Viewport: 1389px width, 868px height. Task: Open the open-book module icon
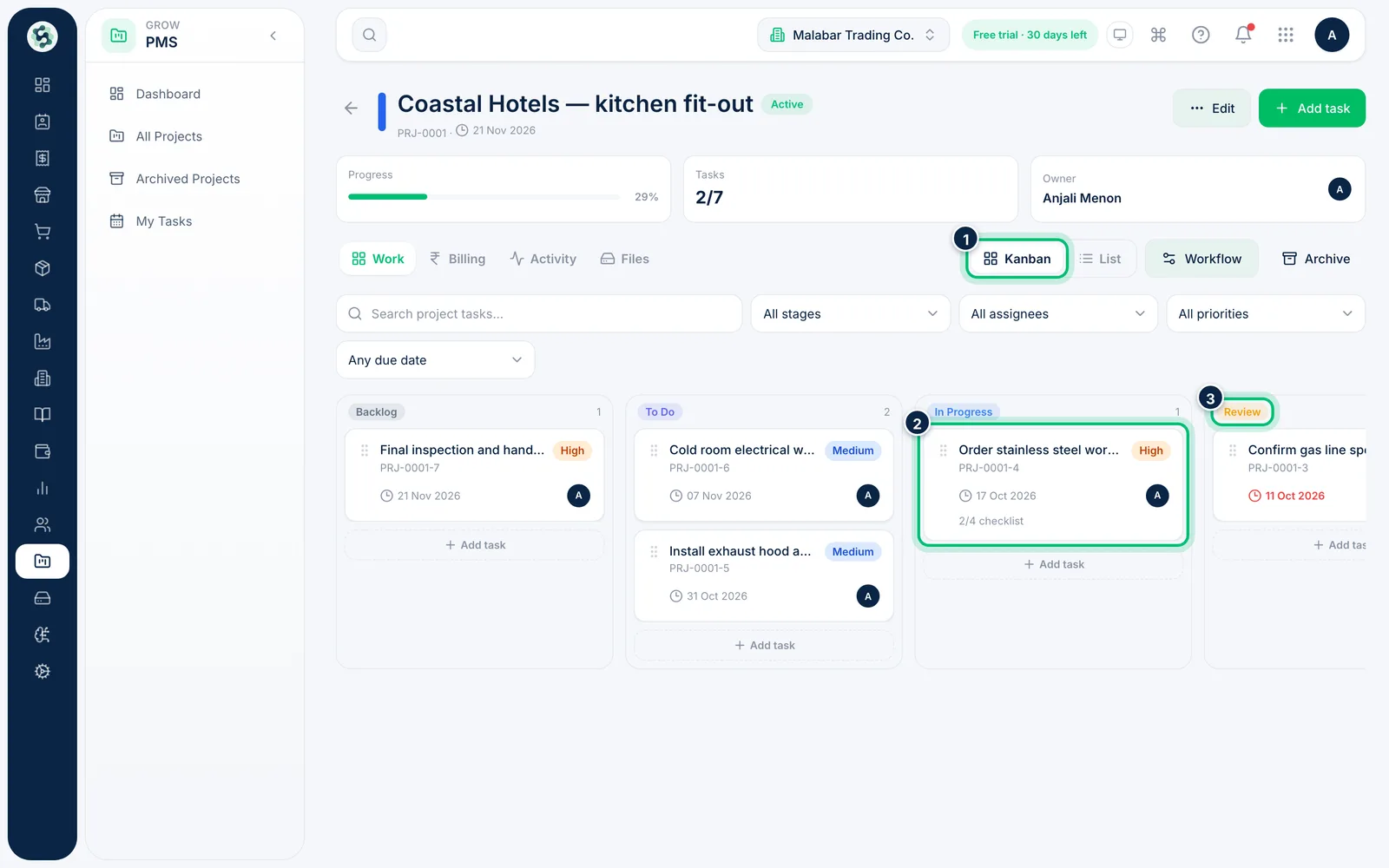point(42,414)
